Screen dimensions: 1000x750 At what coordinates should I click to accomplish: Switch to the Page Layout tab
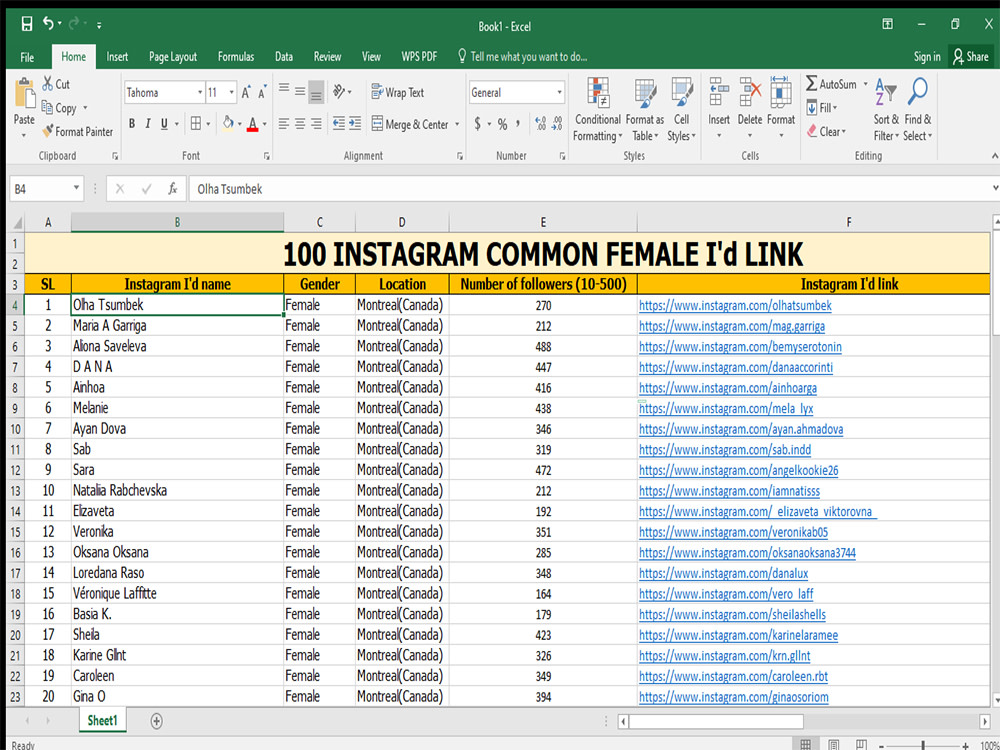pyautogui.click(x=173, y=57)
